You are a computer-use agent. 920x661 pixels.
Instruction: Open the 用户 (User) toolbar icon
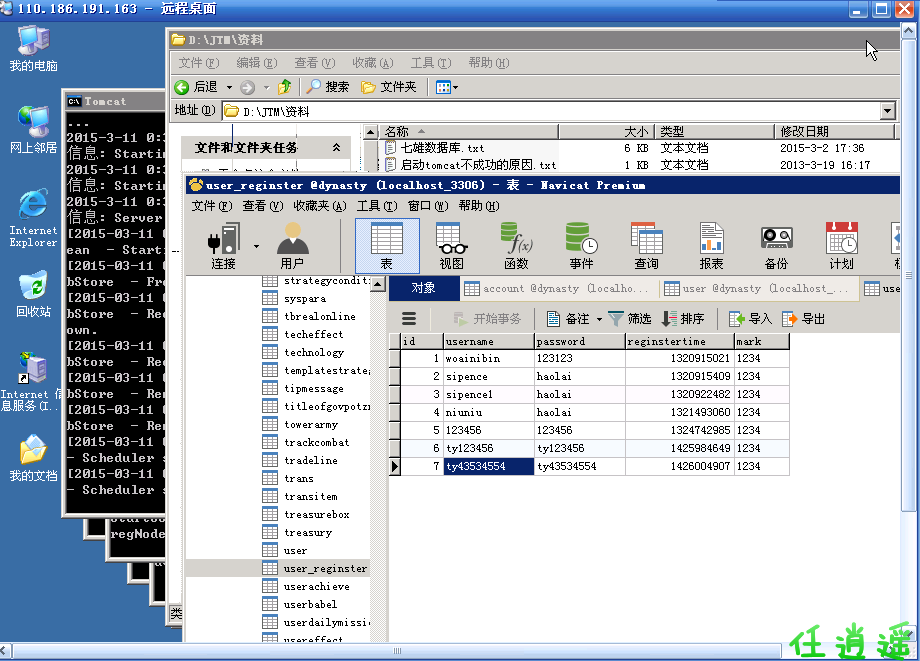tap(292, 244)
